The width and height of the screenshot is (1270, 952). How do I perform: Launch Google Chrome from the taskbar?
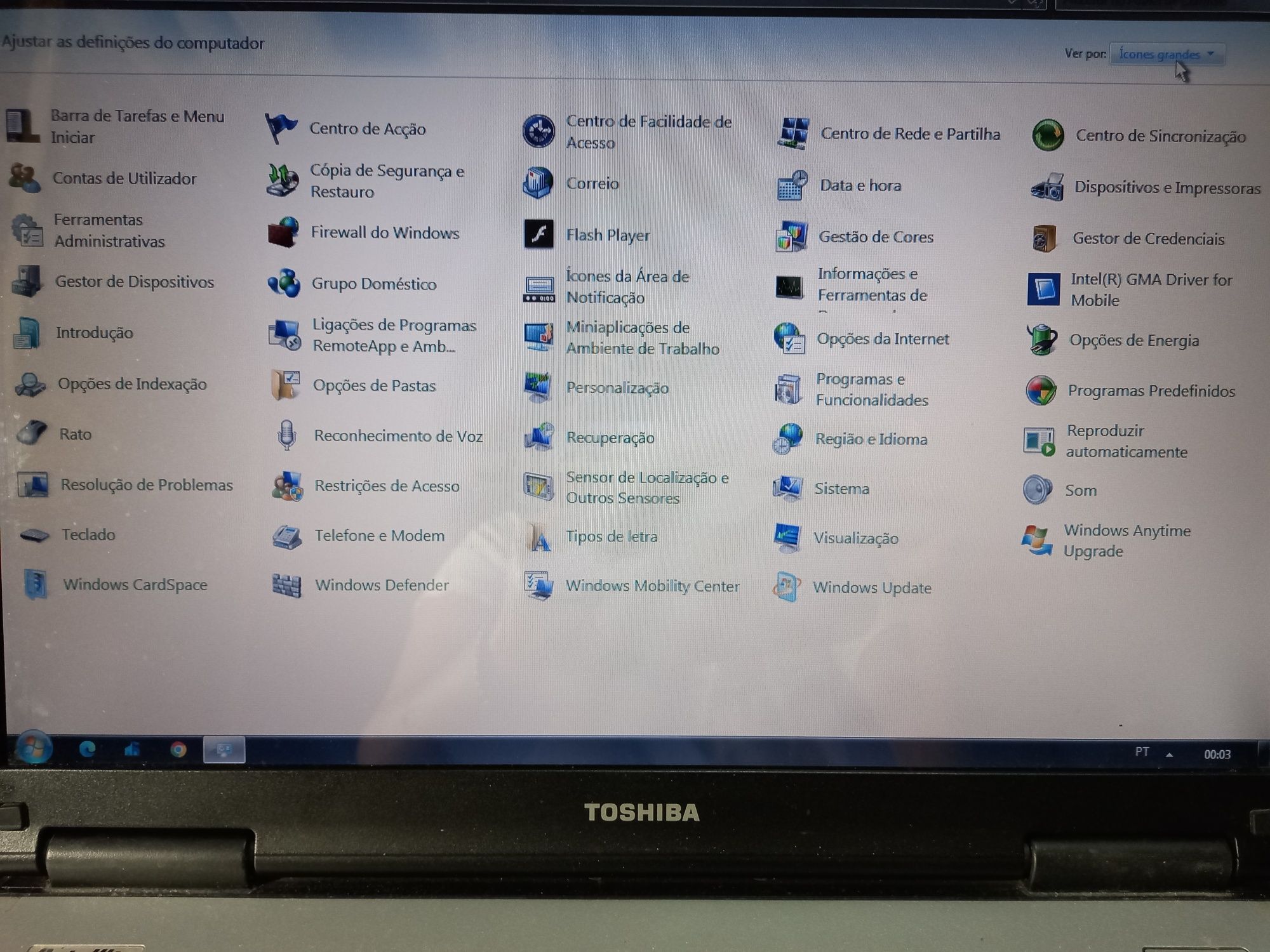(x=178, y=750)
